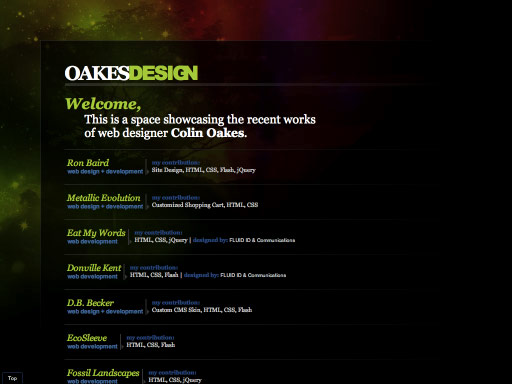Click 'Custom CMS Skin, HTML, CSS, Flash' text
Screen dimensions: 512x384
tap(202, 310)
